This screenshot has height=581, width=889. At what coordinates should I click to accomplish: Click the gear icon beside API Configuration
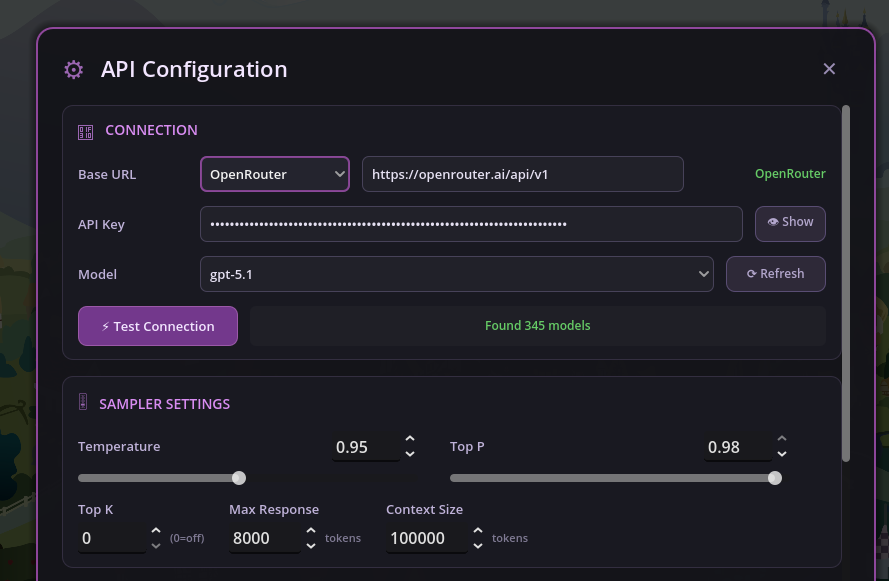[x=73, y=69]
